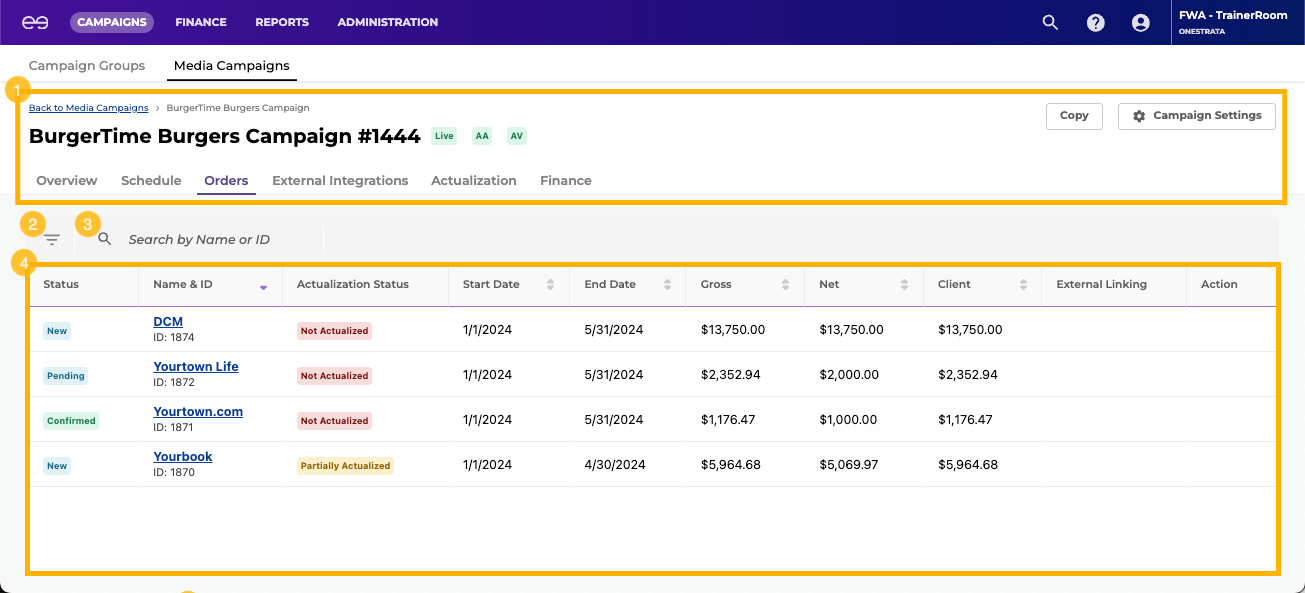Sort orders by End Date arrows
This screenshot has width=1305, height=593.
pos(667,285)
